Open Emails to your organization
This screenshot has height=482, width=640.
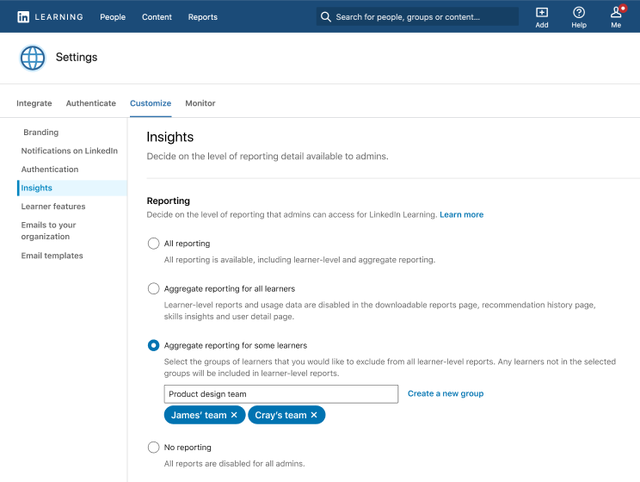49,231
